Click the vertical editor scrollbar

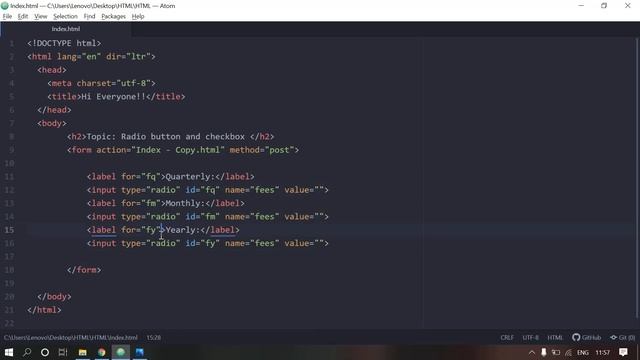click(637, 178)
